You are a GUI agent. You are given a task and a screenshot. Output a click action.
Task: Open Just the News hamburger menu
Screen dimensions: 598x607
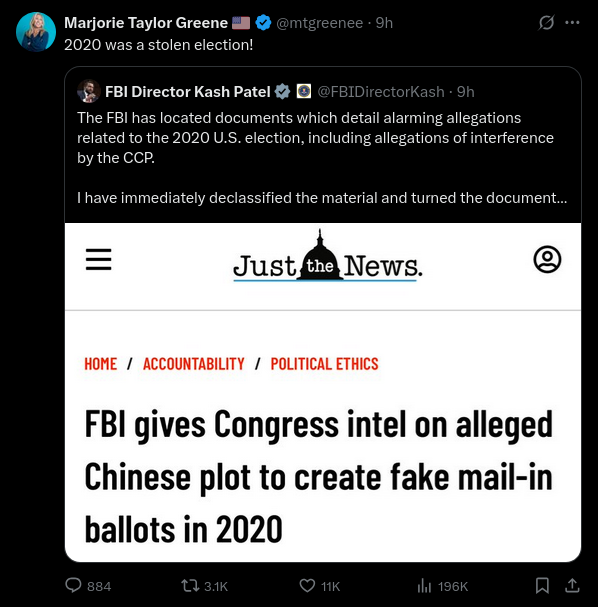[x=98, y=259]
